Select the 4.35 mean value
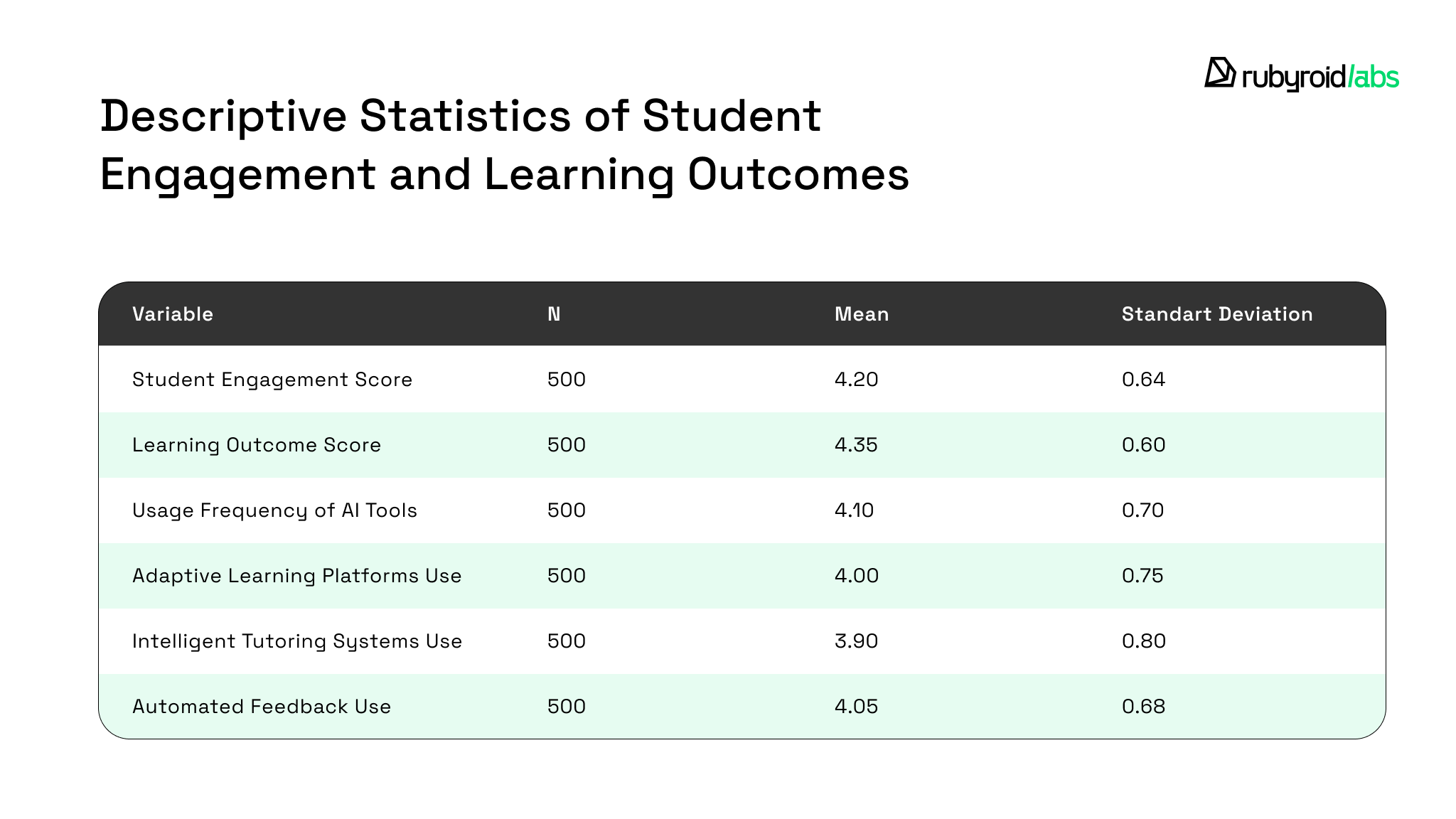 tap(856, 445)
